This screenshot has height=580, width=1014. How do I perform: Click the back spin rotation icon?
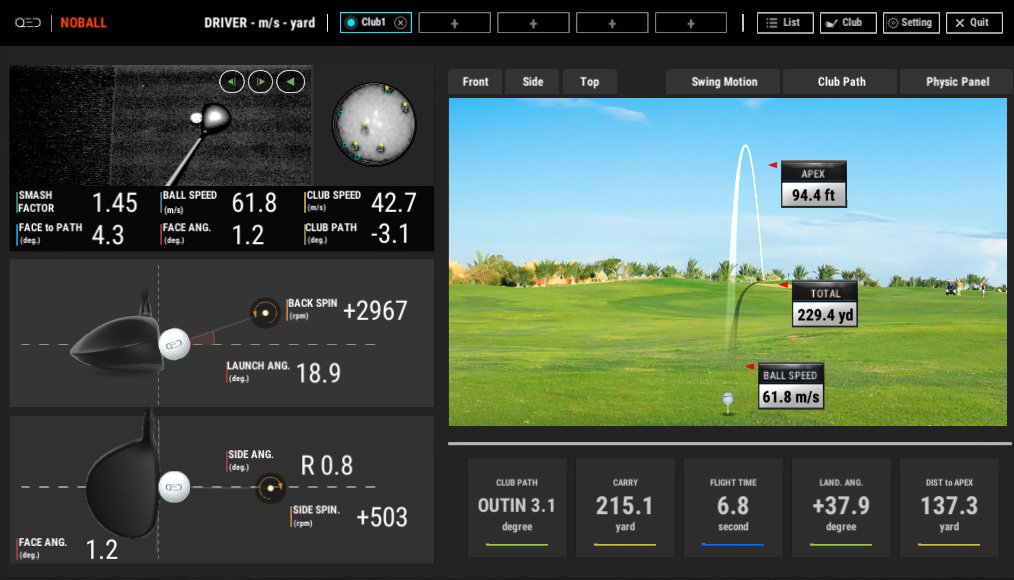[x=264, y=313]
